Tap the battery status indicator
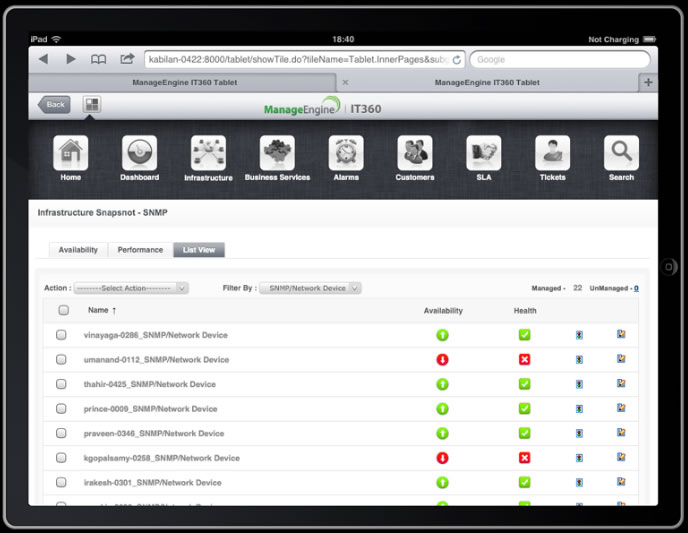The height and width of the screenshot is (533, 688). [649, 39]
